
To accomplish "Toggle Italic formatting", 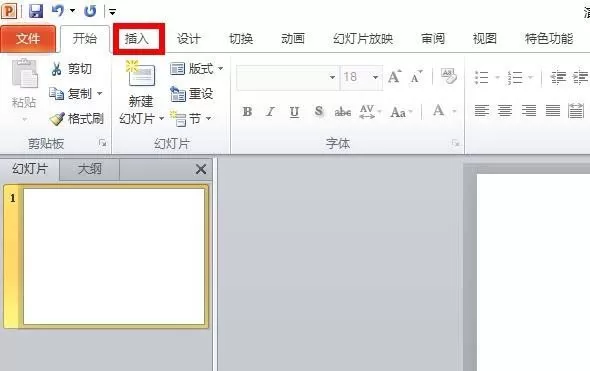I will 270,111.
